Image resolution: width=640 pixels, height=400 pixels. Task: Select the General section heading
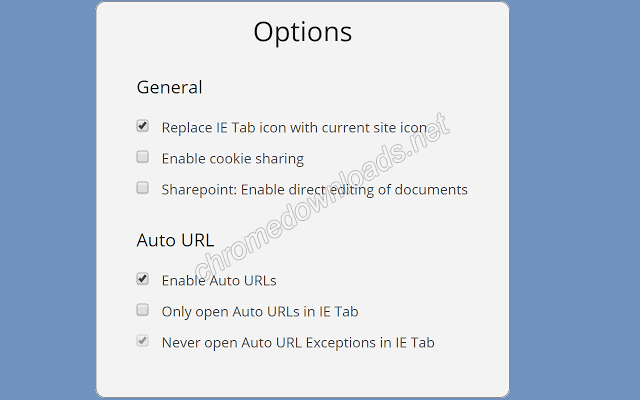pyautogui.click(x=169, y=87)
